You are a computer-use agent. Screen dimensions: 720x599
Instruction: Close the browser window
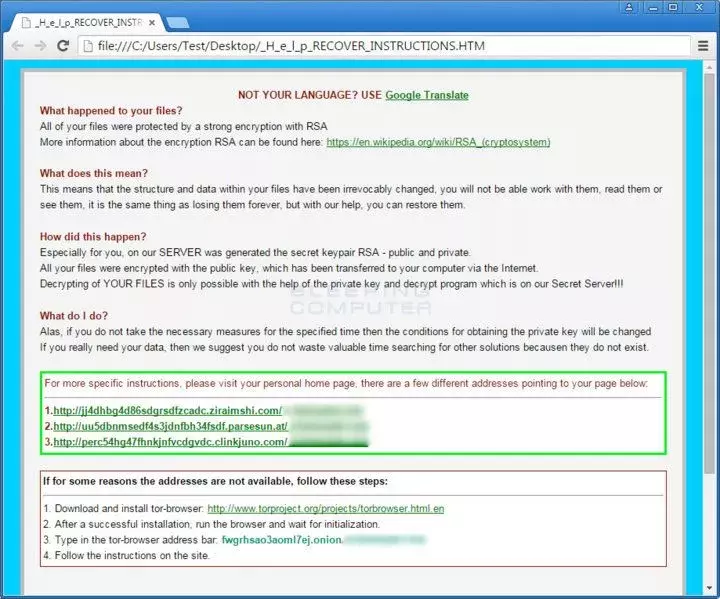pos(699,7)
